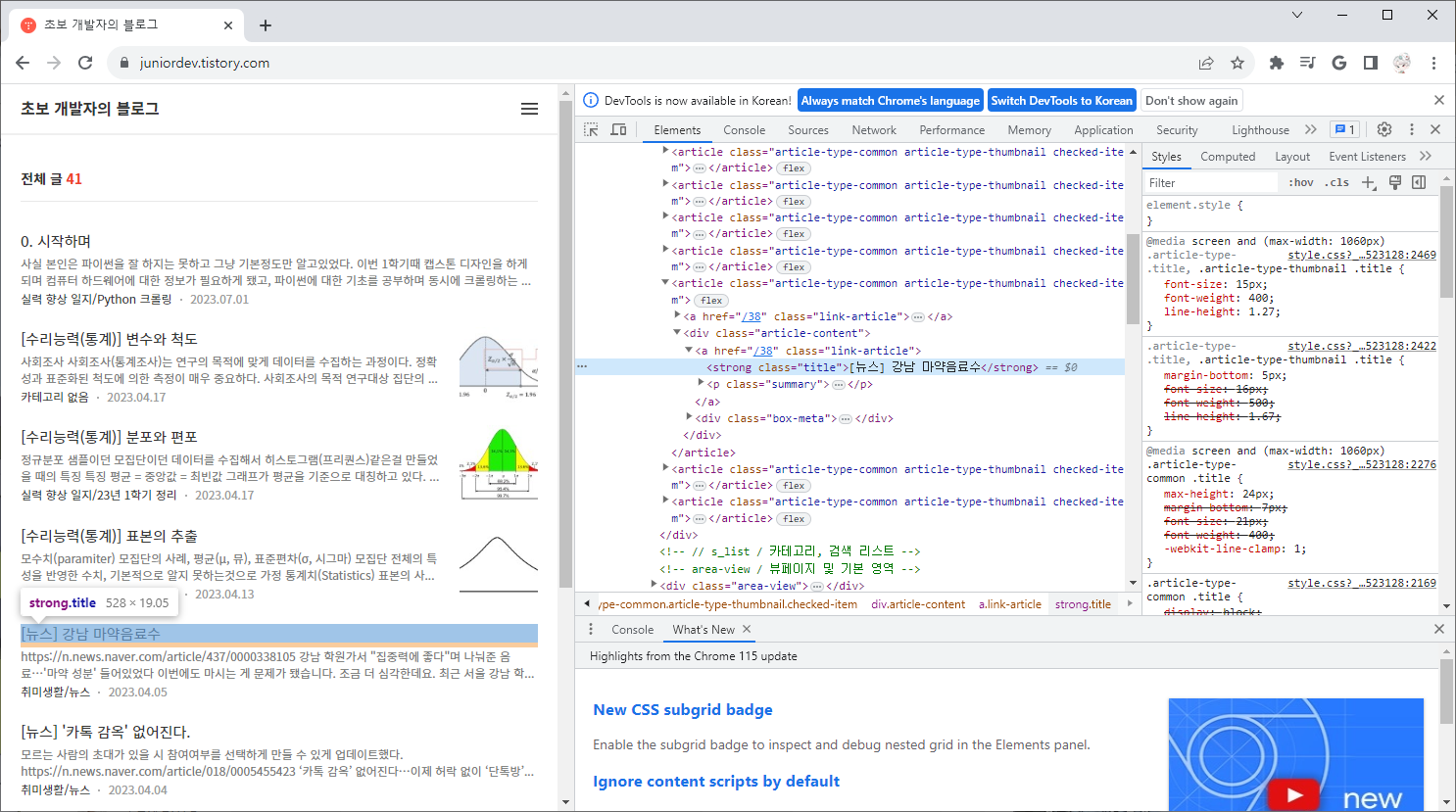The width and height of the screenshot is (1456, 812).
Task: Expand the div box-meta node
Action: click(x=689, y=417)
